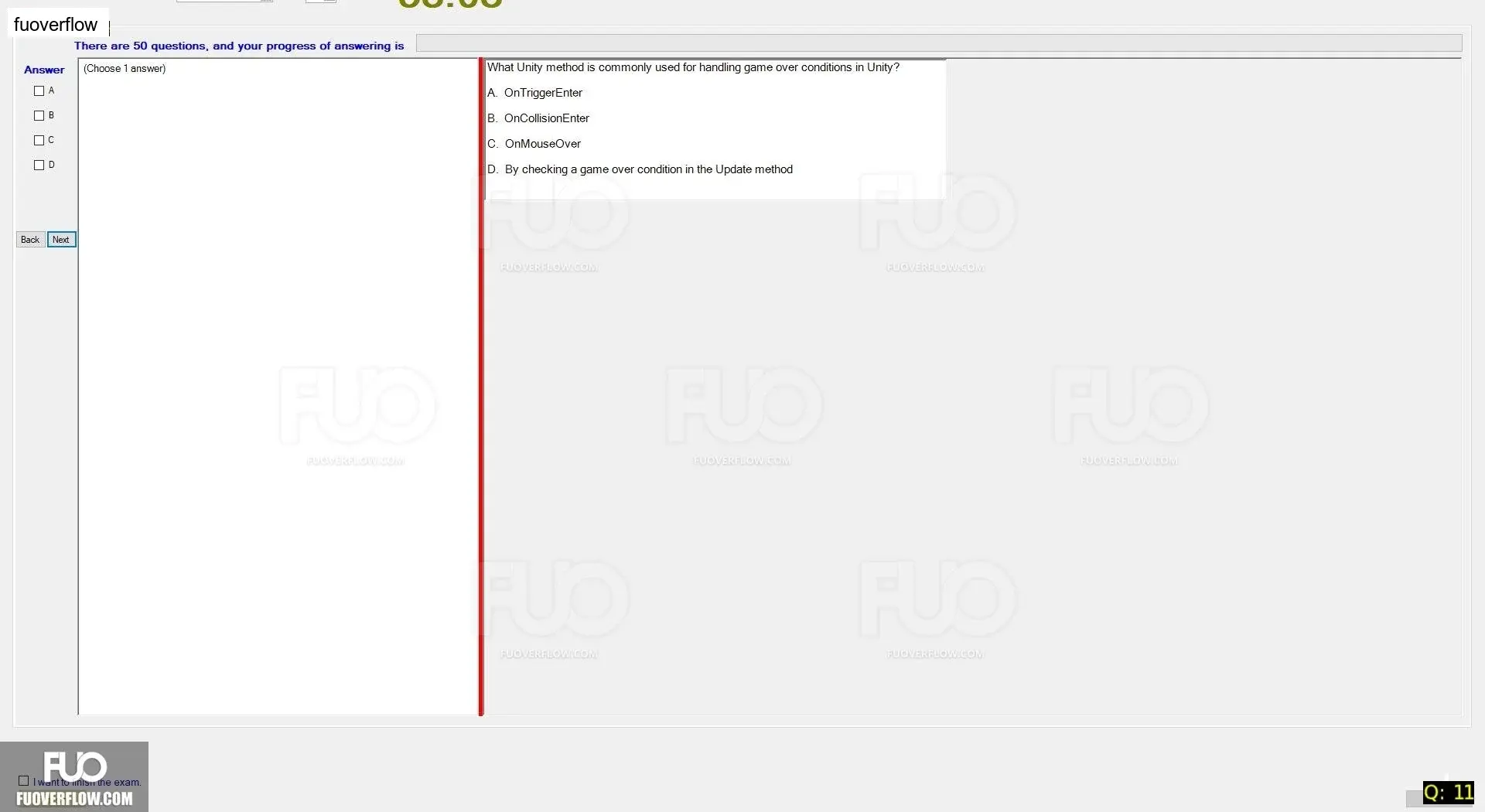Check answer box A
This screenshot has height=812, width=1485.
(39, 91)
